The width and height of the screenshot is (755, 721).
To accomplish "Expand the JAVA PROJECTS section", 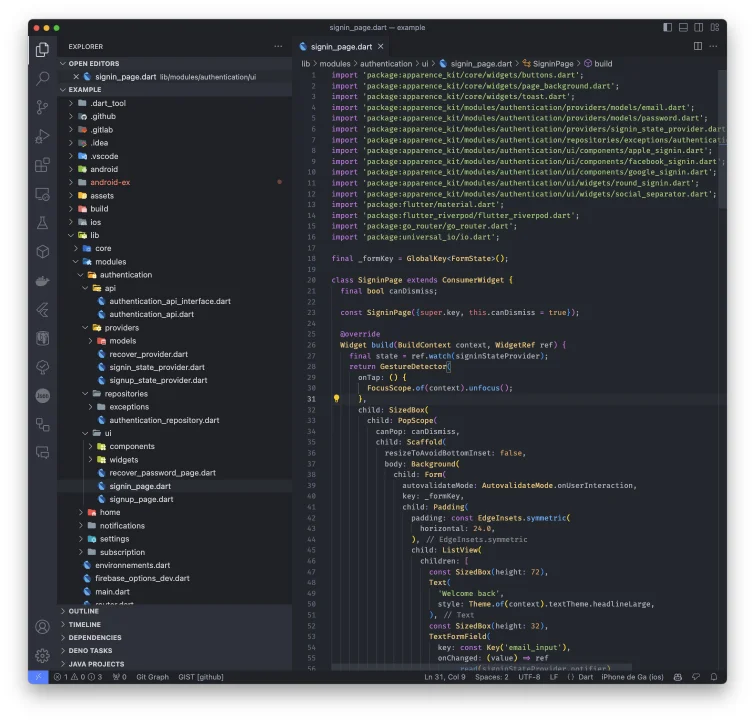I will (x=175, y=664).
